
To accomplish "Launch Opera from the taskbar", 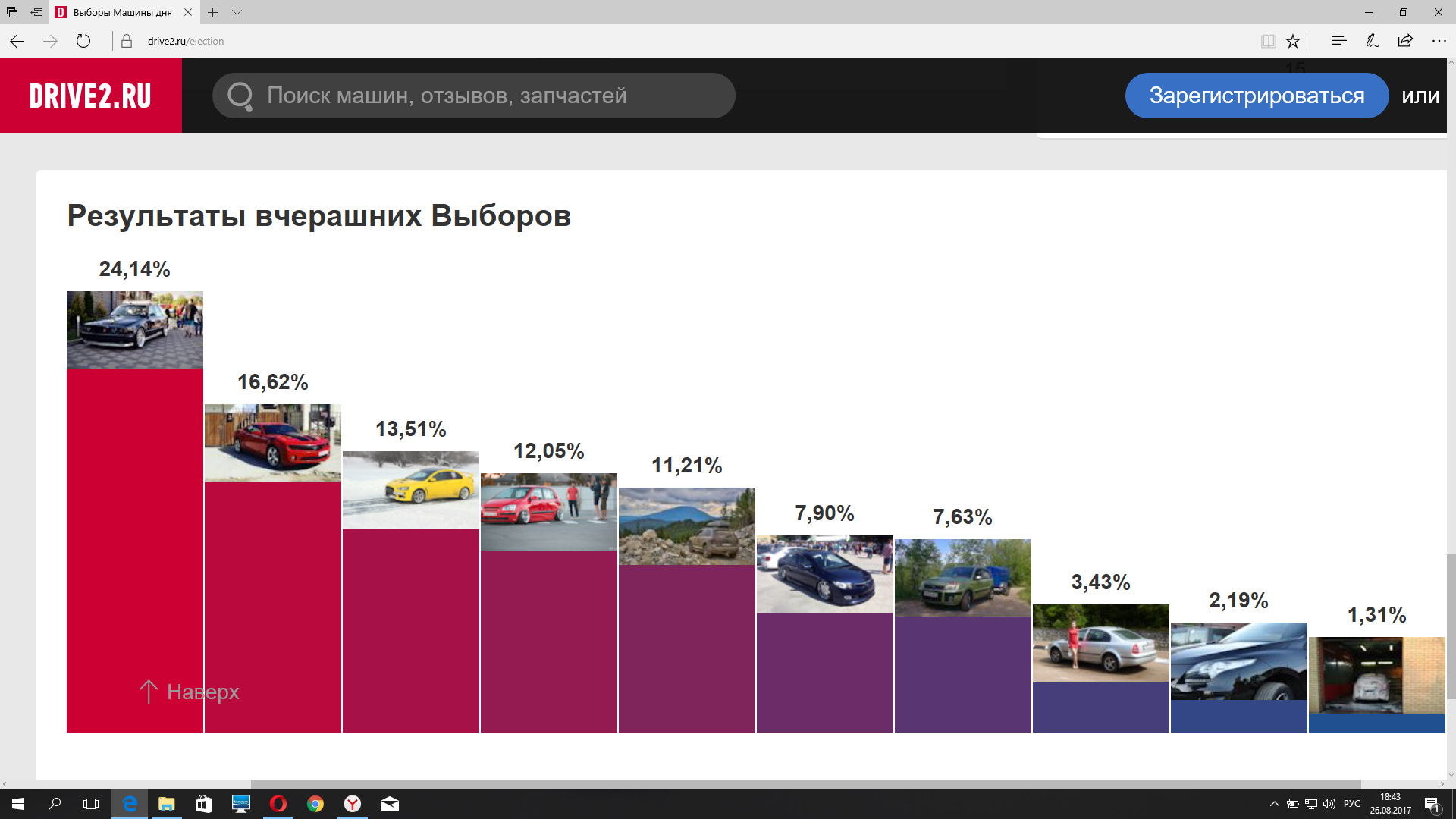I will click(278, 804).
